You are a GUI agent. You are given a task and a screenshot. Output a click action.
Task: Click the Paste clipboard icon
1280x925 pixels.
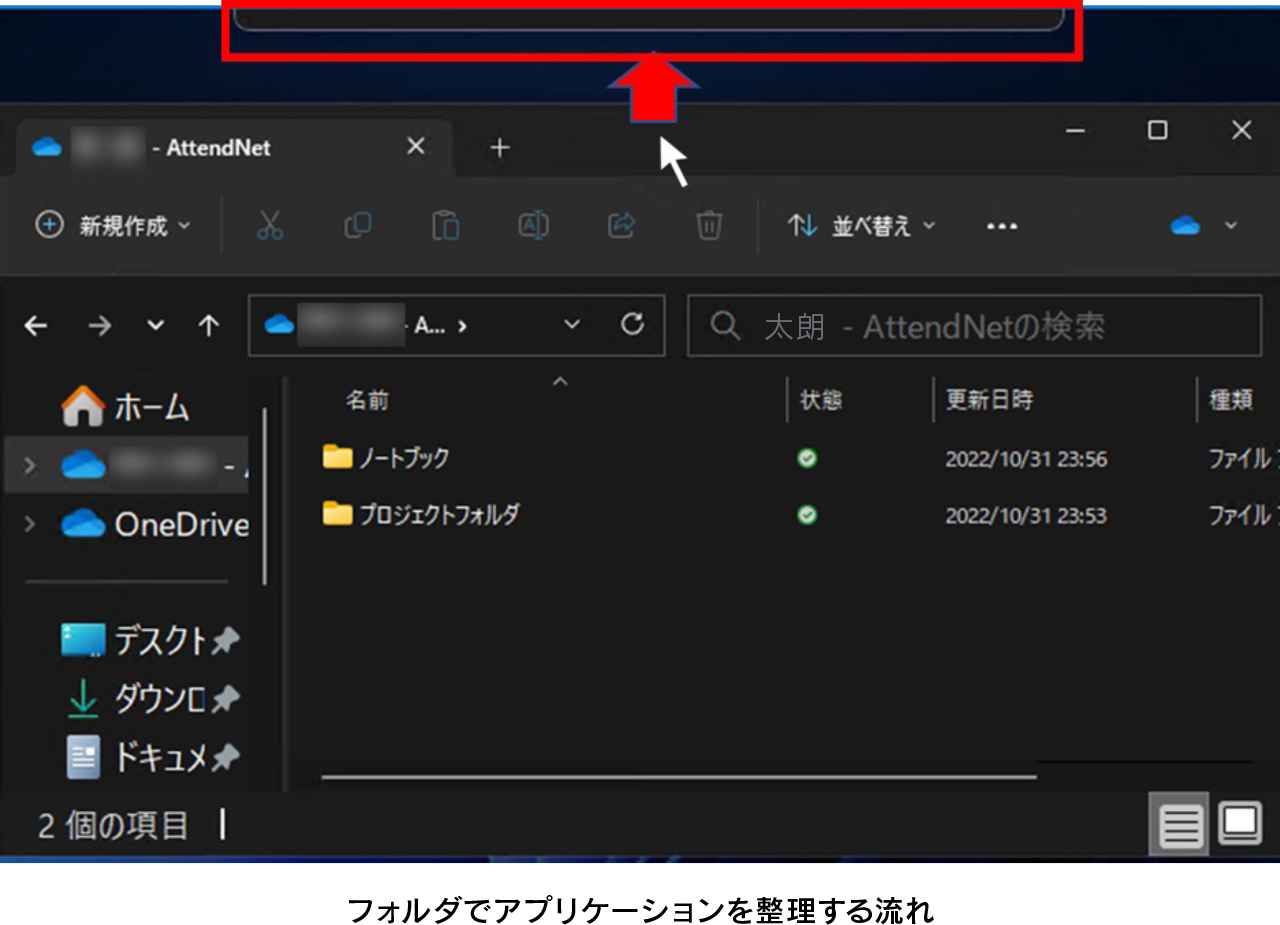click(x=445, y=226)
